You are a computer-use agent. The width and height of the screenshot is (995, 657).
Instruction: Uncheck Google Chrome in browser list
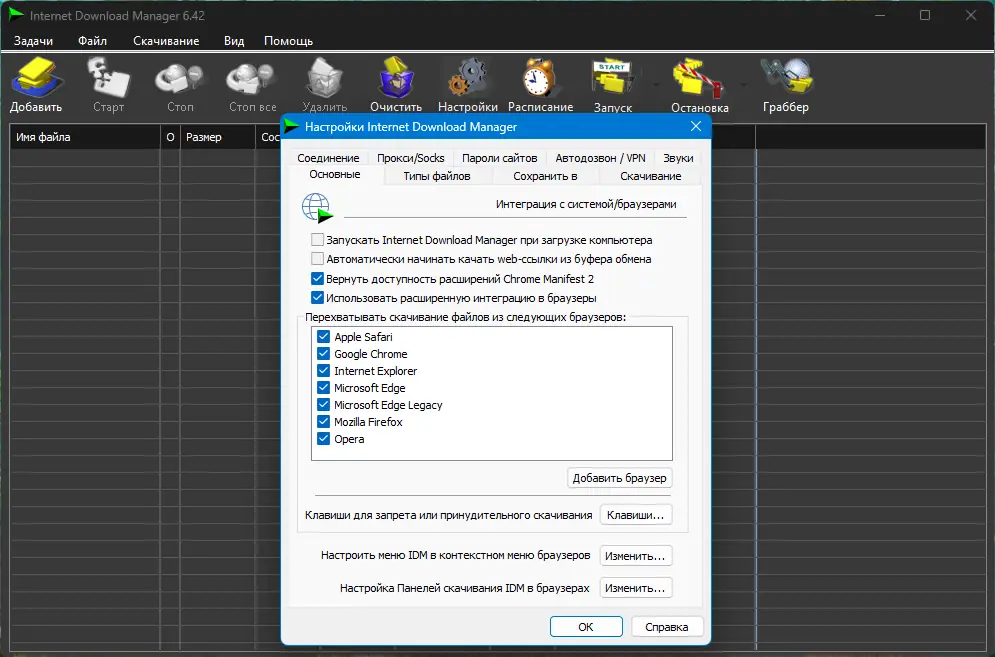click(x=324, y=354)
